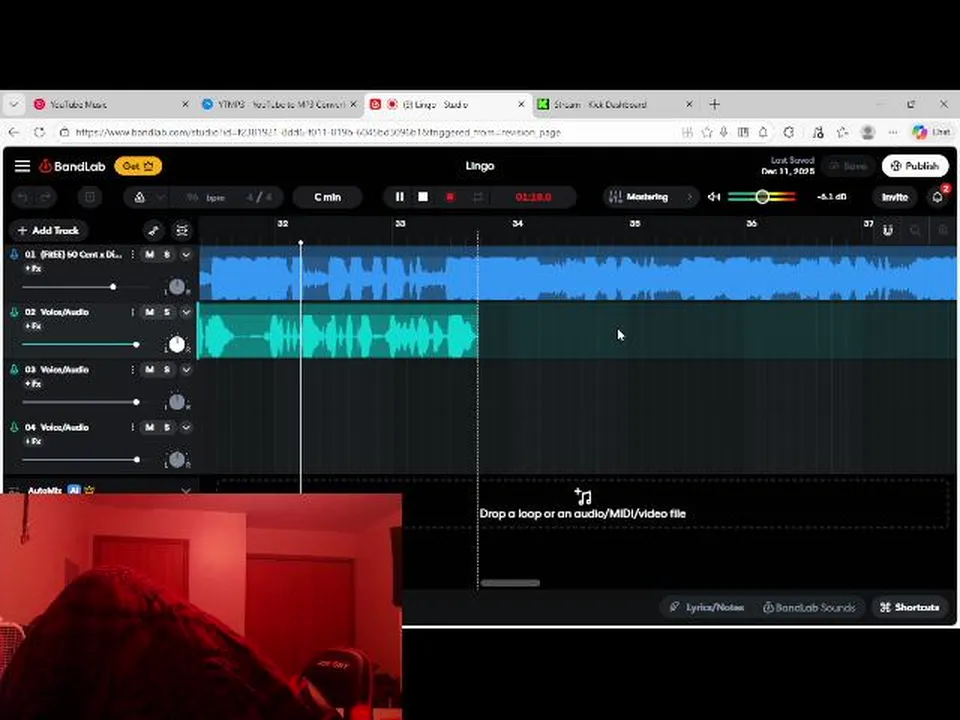Expand track 02 chevron
This screenshot has height=720, width=960.
[186, 312]
